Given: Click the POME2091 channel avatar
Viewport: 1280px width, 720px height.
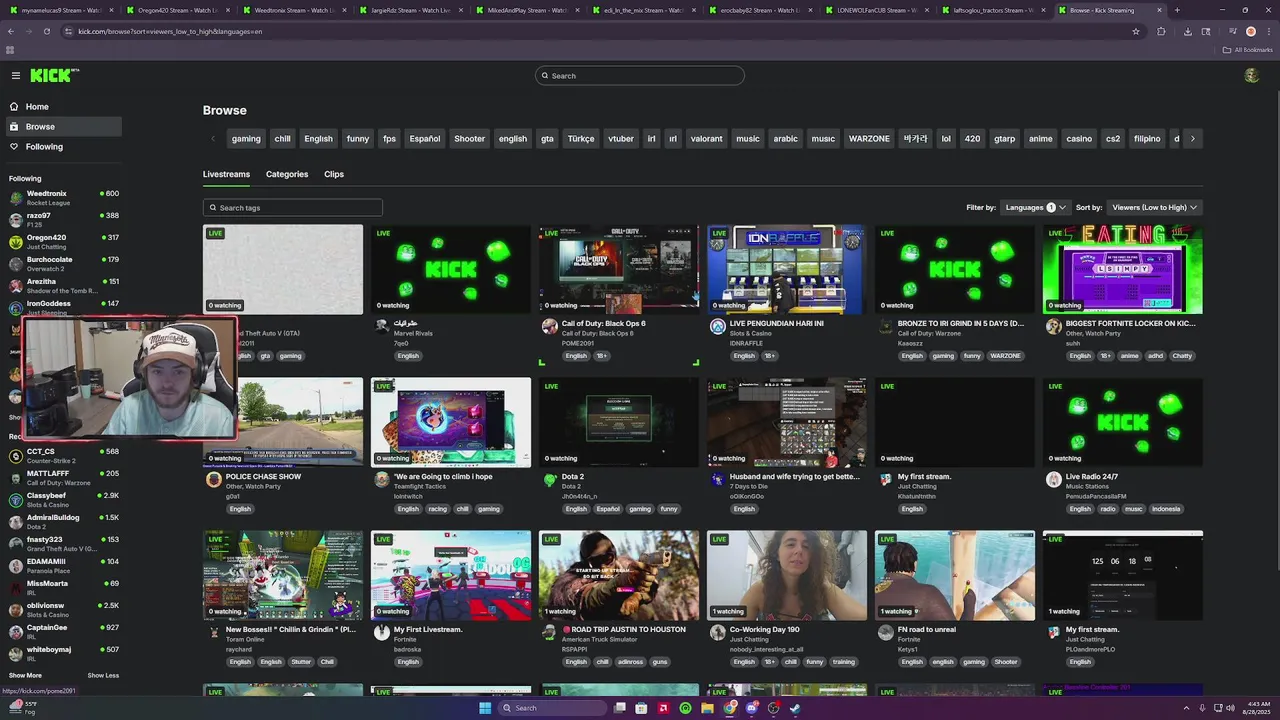Looking at the screenshot, I should pyautogui.click(x=549, y=327).
